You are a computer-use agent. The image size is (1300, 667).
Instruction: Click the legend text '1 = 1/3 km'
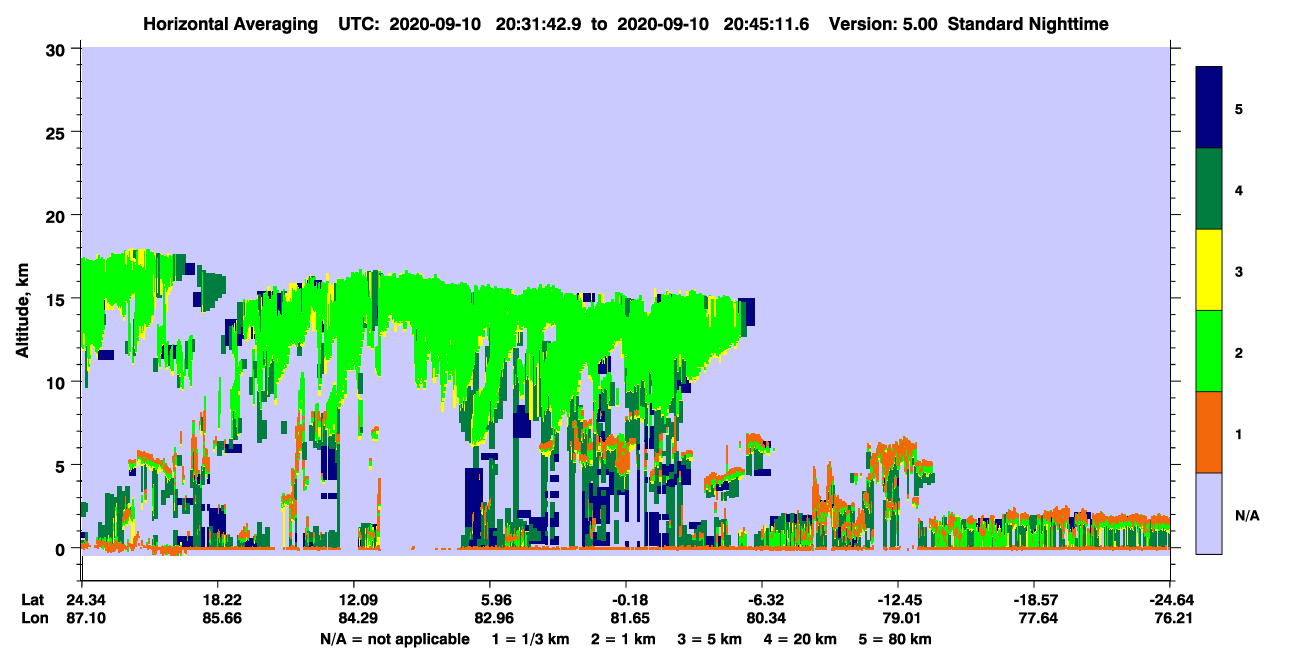click(x=529, y=639)
